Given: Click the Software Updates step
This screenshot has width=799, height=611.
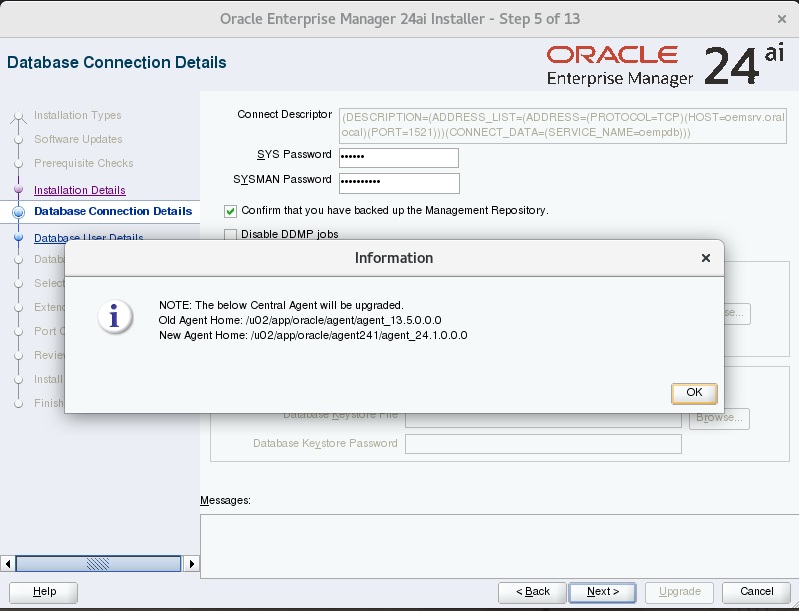Looking at the screenshot, I should pyautogui.click(x=78, y=139).
